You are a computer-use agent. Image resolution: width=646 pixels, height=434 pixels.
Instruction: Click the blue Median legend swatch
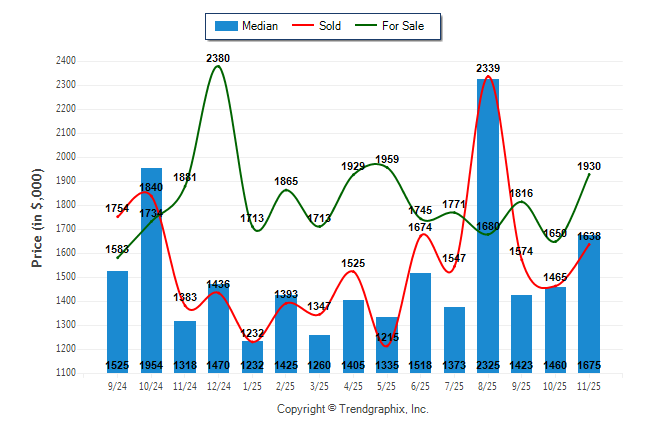point(228,26)
